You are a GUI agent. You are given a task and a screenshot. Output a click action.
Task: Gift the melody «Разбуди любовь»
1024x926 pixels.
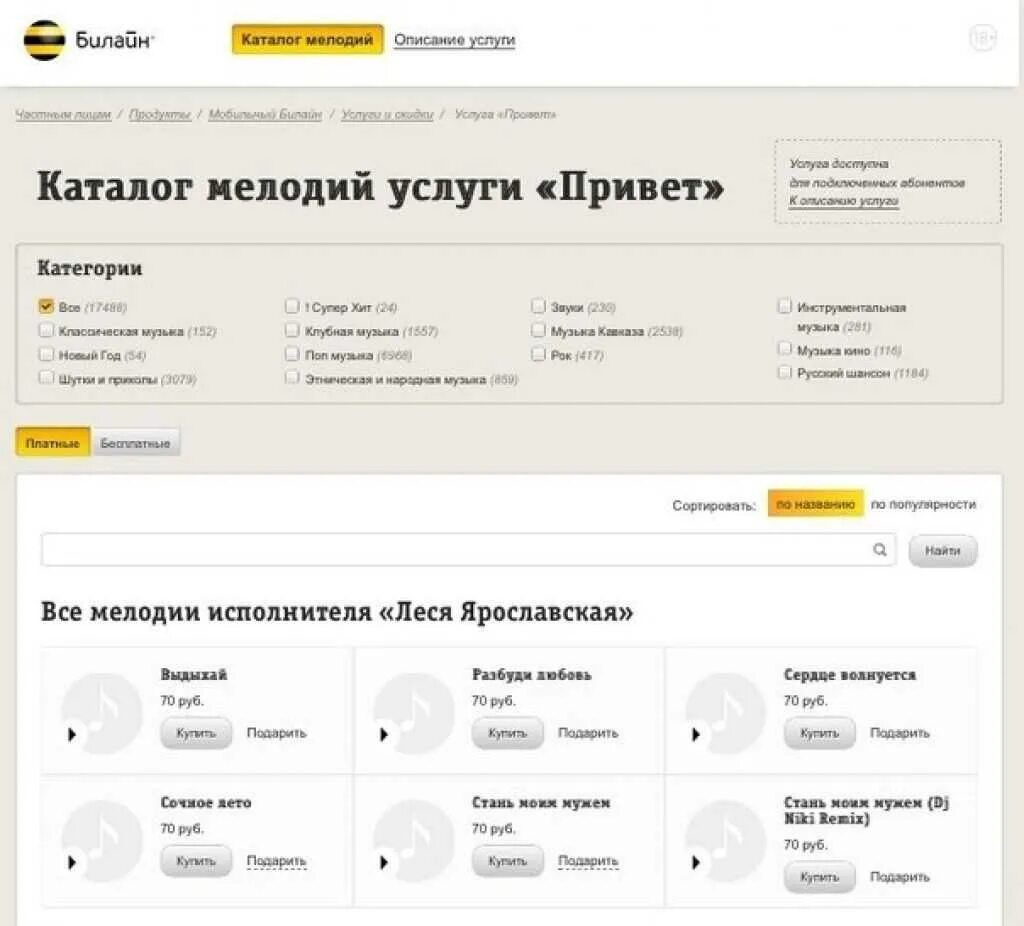(588, 733)
